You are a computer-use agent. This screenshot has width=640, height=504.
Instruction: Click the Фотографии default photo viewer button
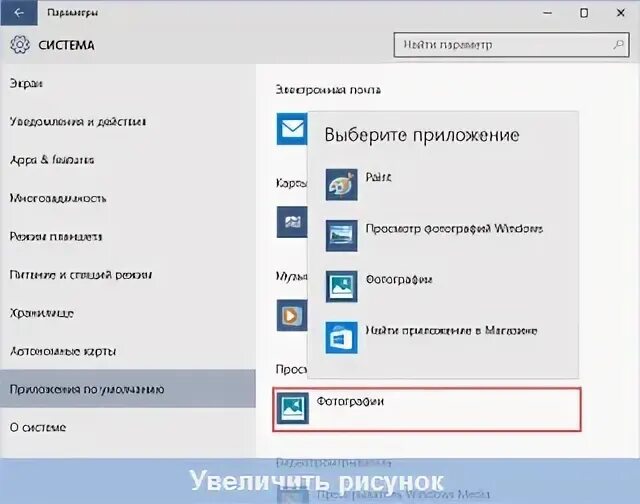click(427, 409)
